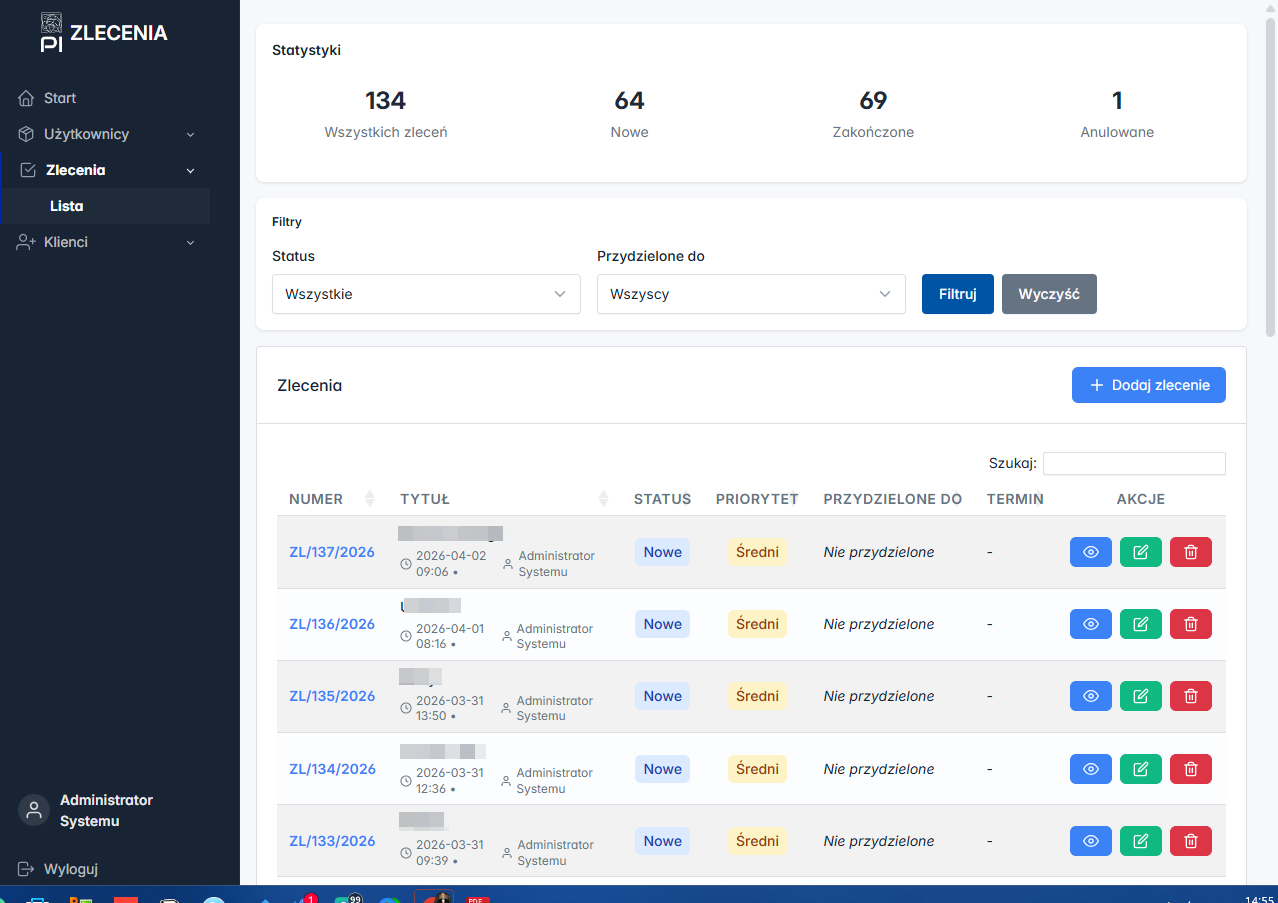Click the edit icon for ZL/137/2026
Image resolution: width=1278 pixels, height=903 pixels.
[1140, 552]
